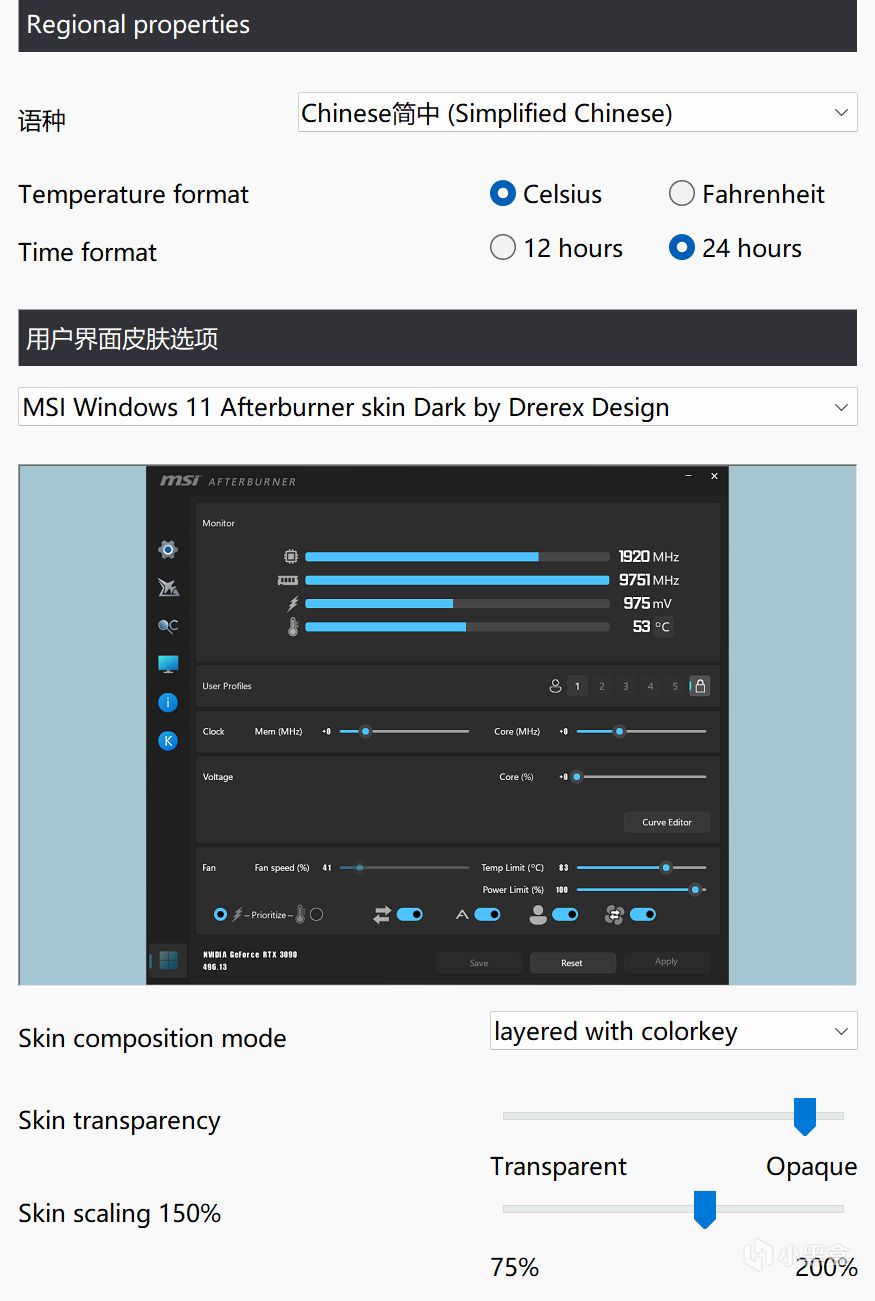Viewport: 875px width, 1301px height.
Task: Choose 24 hours time format
Action: [682, 247]
